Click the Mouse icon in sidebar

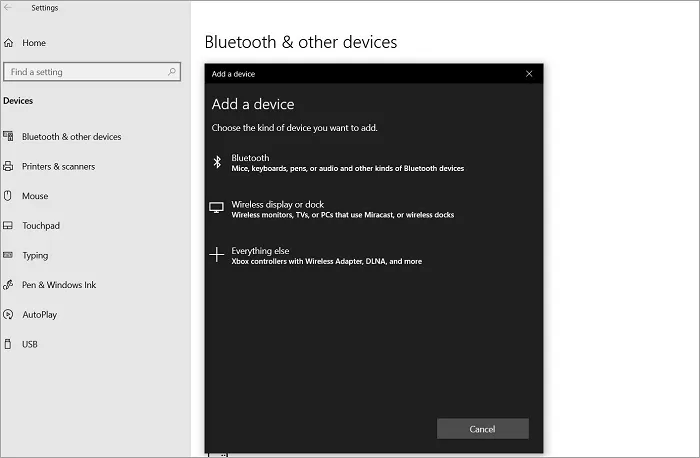(x=8, y=196)
